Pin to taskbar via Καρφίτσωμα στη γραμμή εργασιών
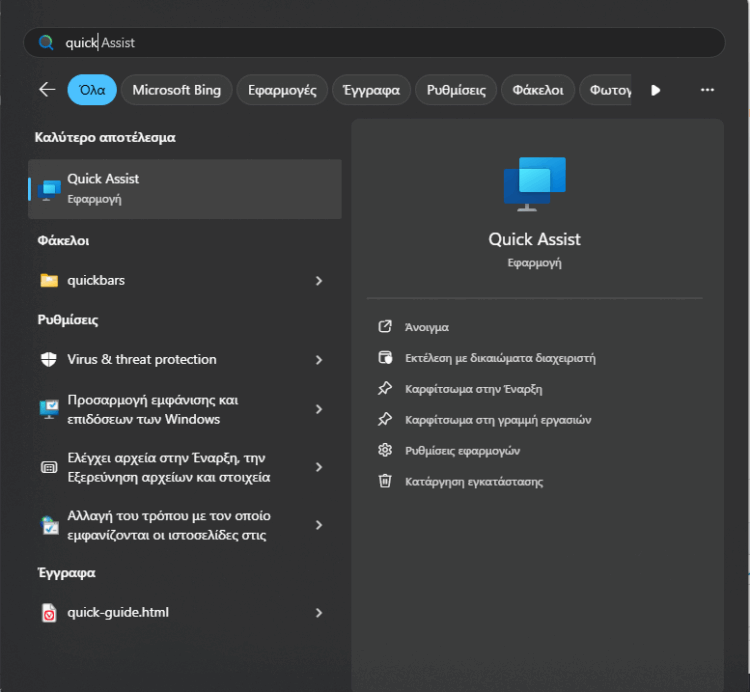Image resolution: width=750 pixels, height=692 pixels. click(x=498, y=420)
